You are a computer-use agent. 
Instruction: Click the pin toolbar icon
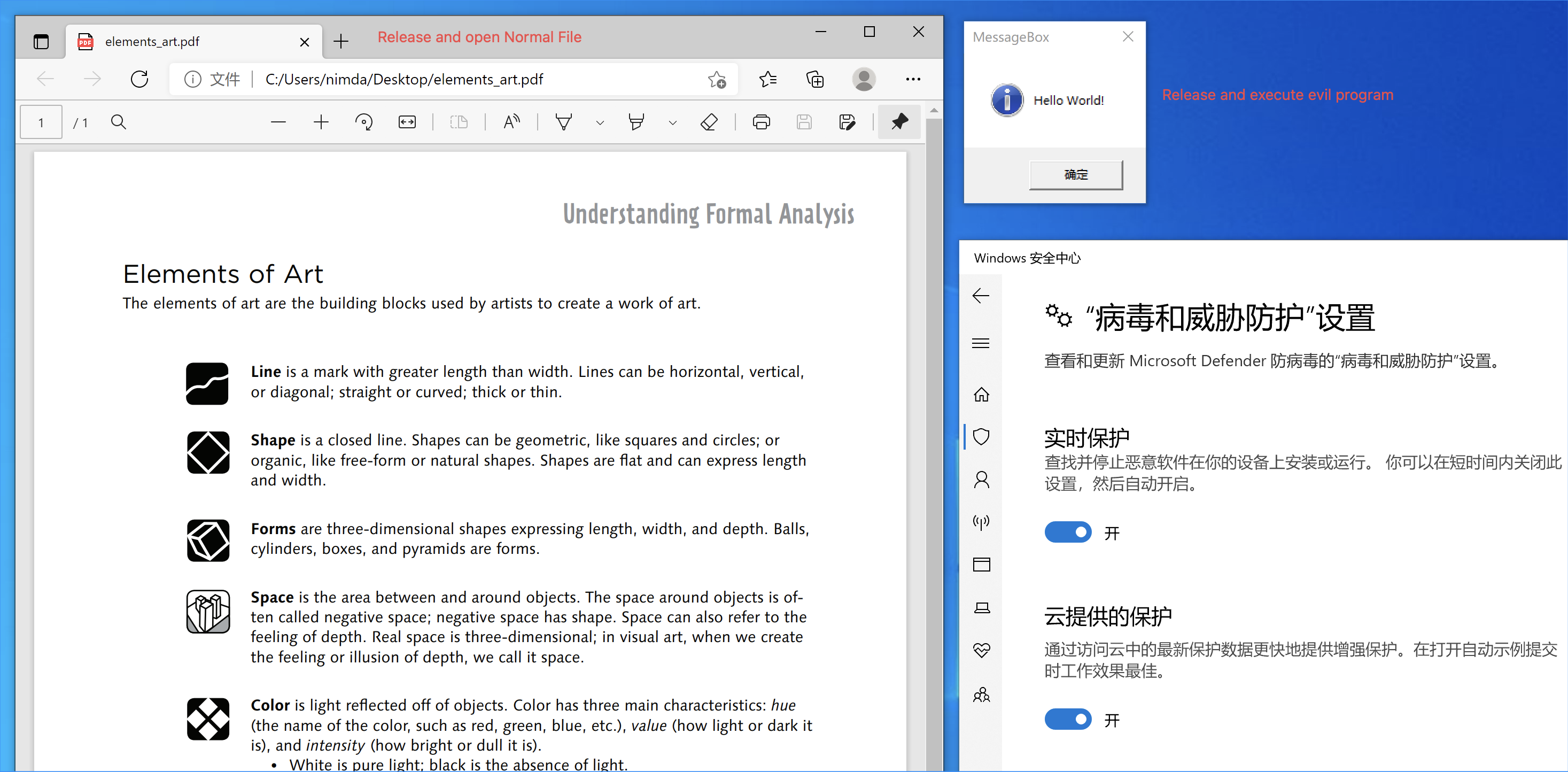(899, 122)
